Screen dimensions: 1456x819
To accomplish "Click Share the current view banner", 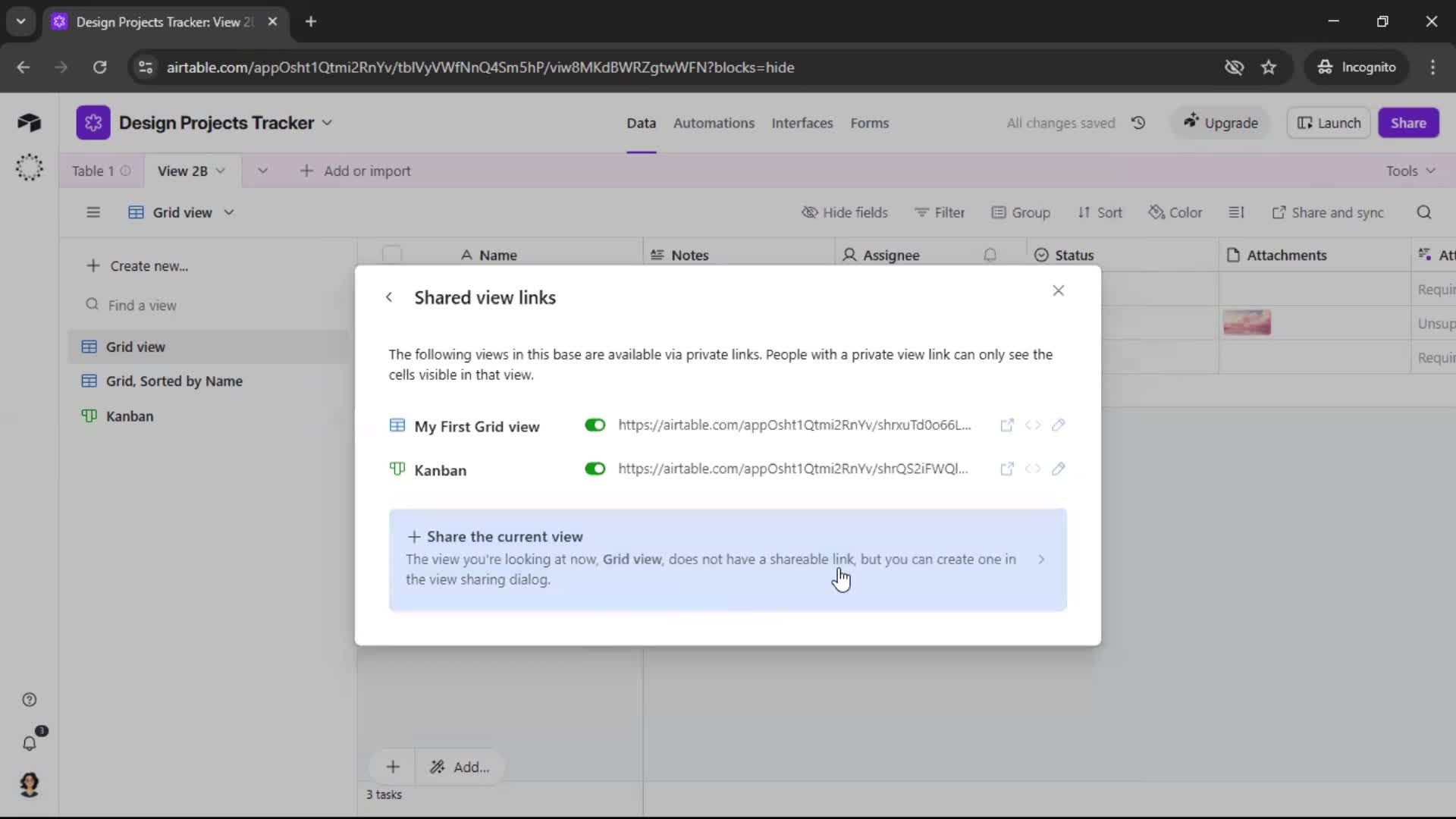I will pos(728,560).
